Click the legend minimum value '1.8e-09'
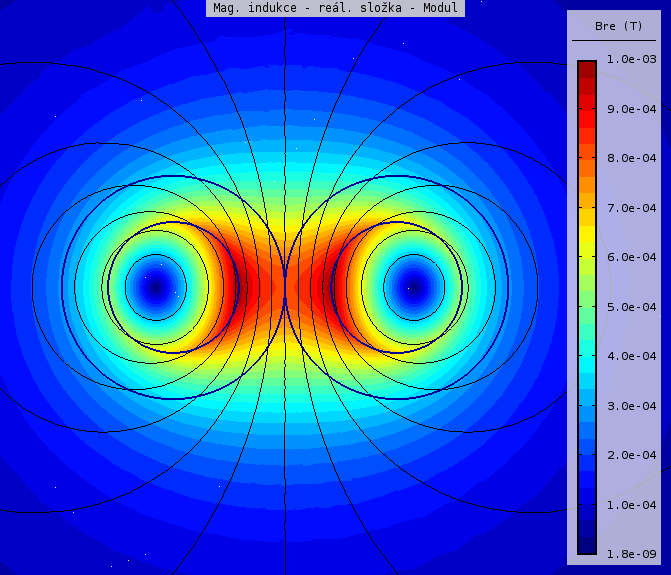Screen dimensions: 671x575 tap(632, 554)
